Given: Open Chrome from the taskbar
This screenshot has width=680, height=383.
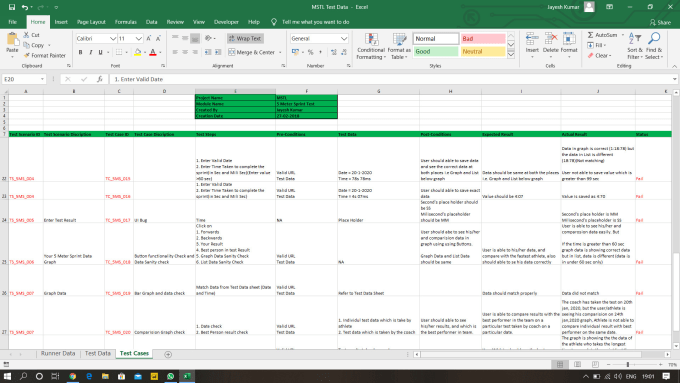Looking at the screenshot, I should [x=72, y=376].
